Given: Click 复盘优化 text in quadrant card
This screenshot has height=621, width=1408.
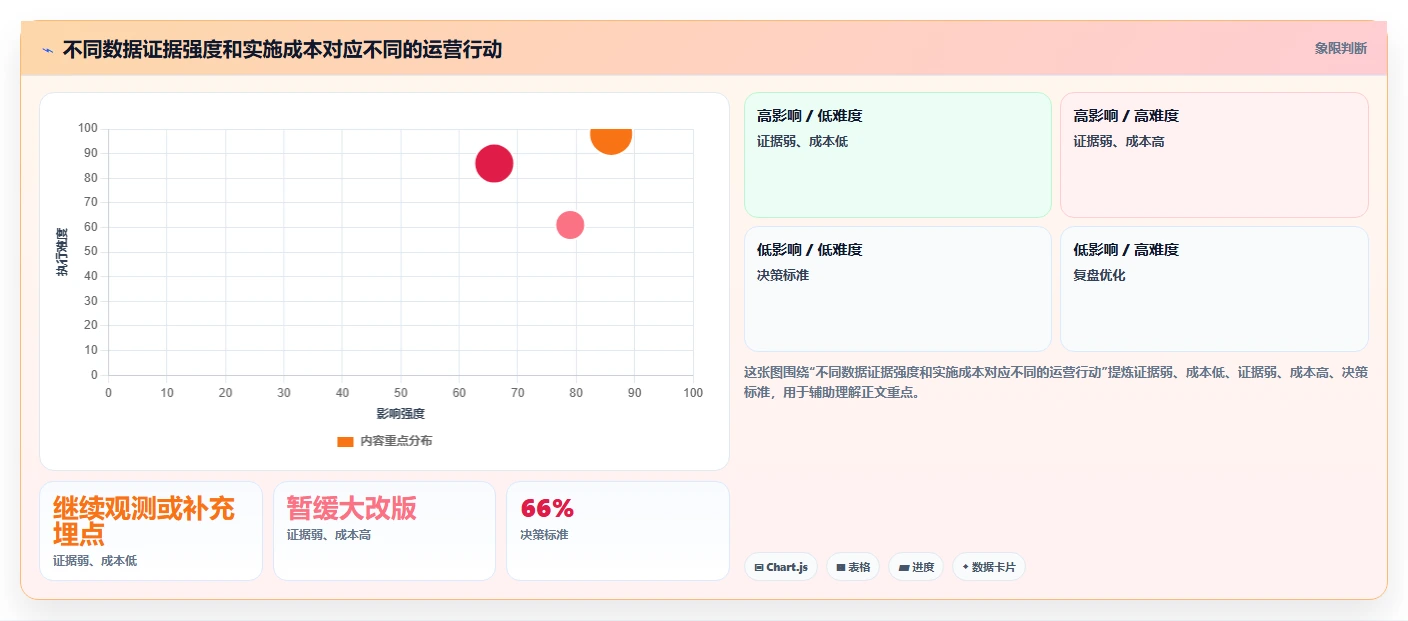Looking at the screenshot, I should pyautogui.click(x=1099, y=275).
